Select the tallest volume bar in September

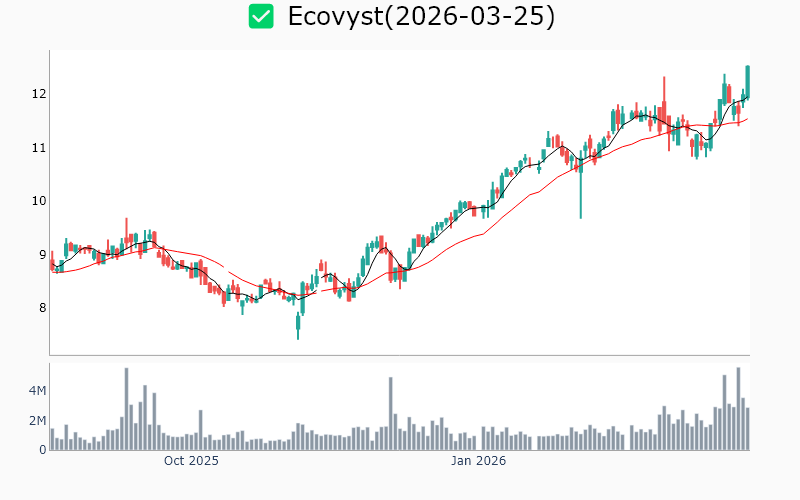(127, 410)
